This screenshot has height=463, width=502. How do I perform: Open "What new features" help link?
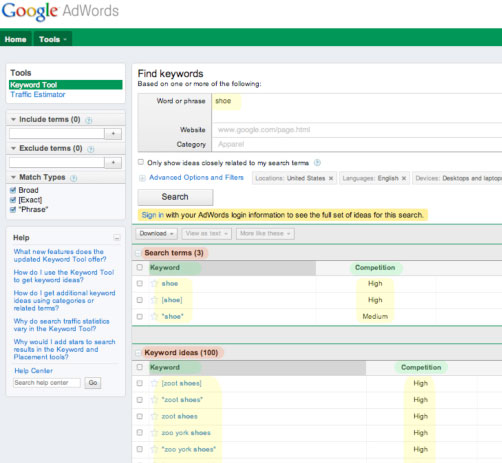click(60, 256)
